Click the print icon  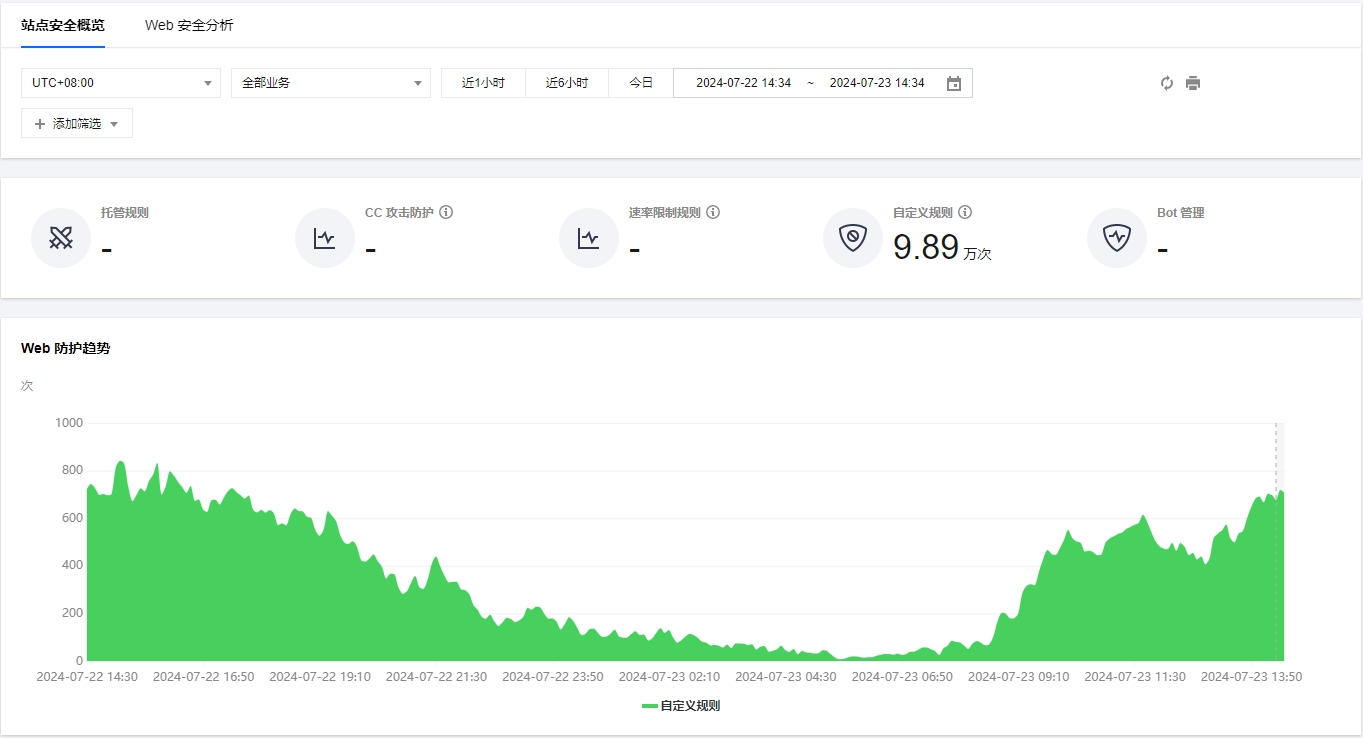point(1193,83)
